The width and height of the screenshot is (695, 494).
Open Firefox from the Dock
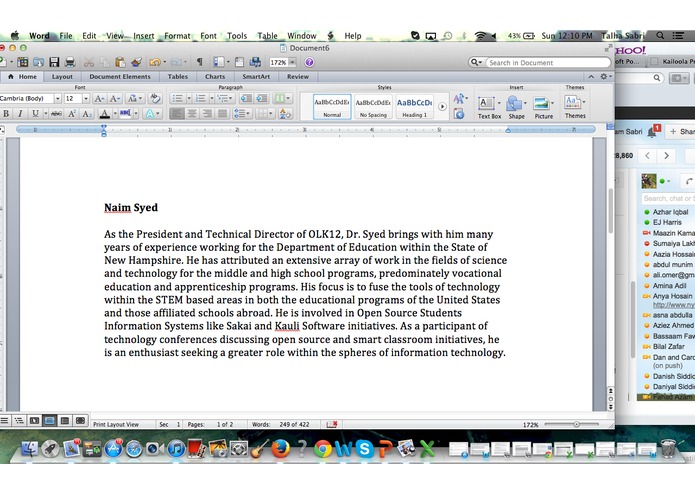(x=280, y=448)
